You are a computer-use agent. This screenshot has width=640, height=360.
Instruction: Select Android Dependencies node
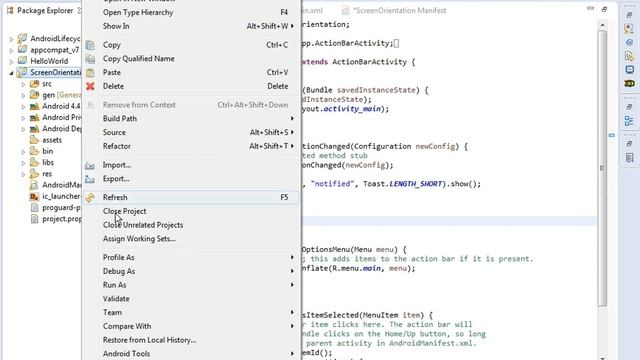pos(61,129)
